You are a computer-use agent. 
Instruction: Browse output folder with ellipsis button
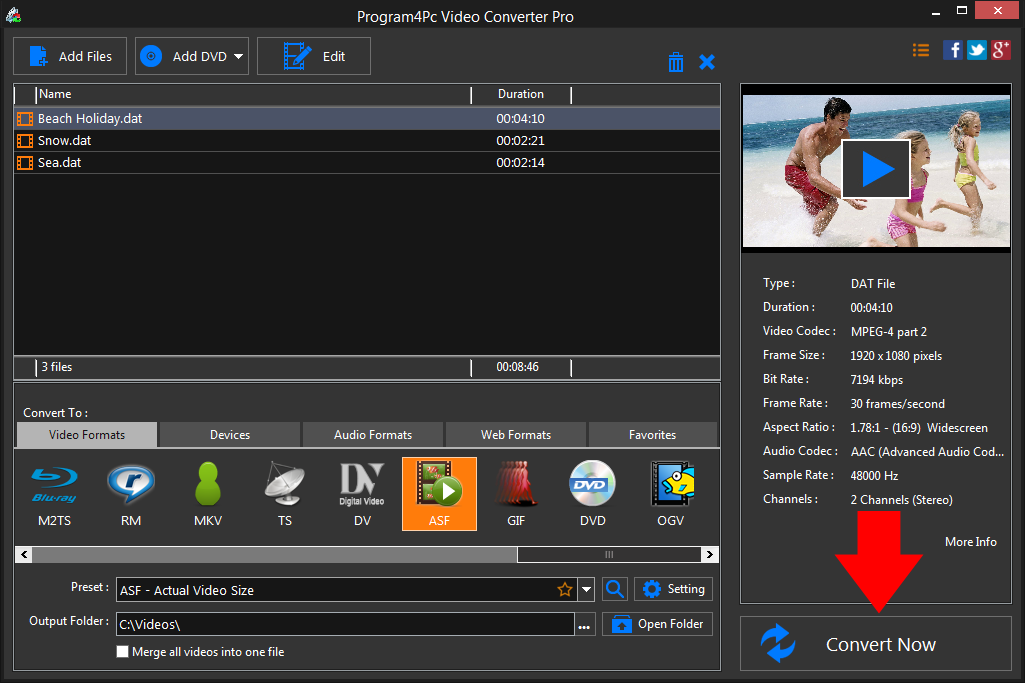(585, 625)
